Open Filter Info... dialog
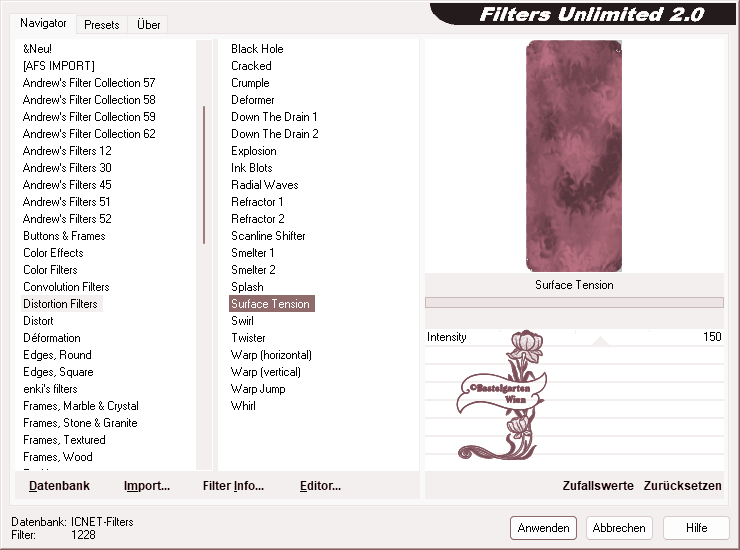 point(233,486)
